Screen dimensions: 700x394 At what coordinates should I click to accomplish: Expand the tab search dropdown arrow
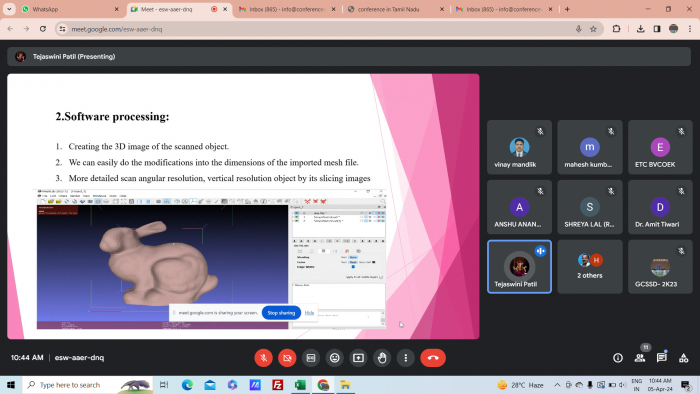9,9
